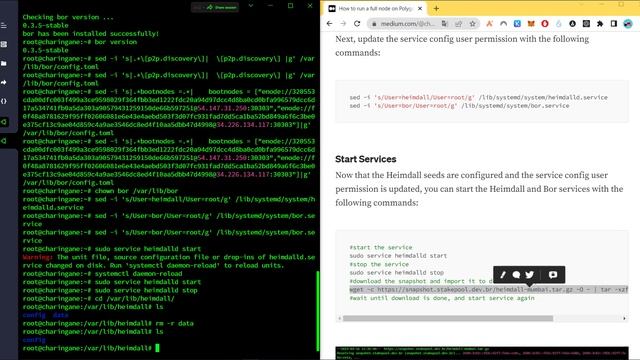Click the share page icon in address bar
The width and height of the screenshot is (640, 360).
tap(458, 24)
